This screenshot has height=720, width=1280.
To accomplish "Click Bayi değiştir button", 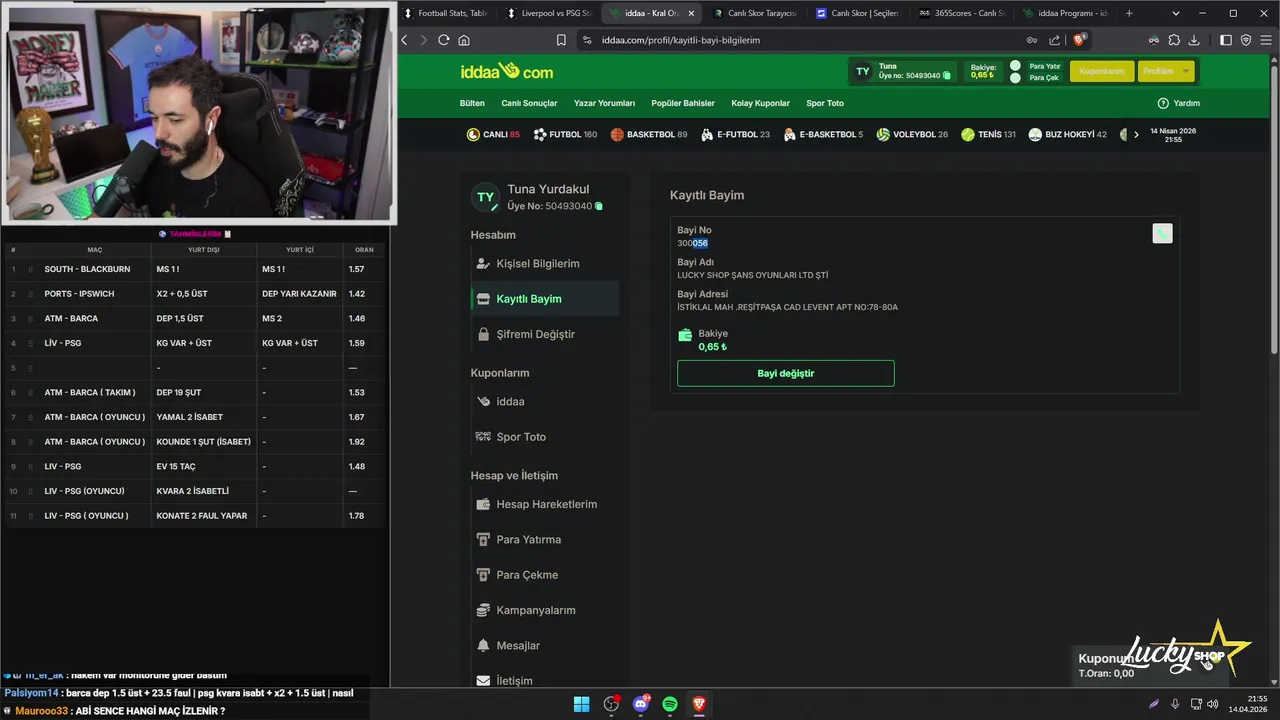I will pos(785,373).
